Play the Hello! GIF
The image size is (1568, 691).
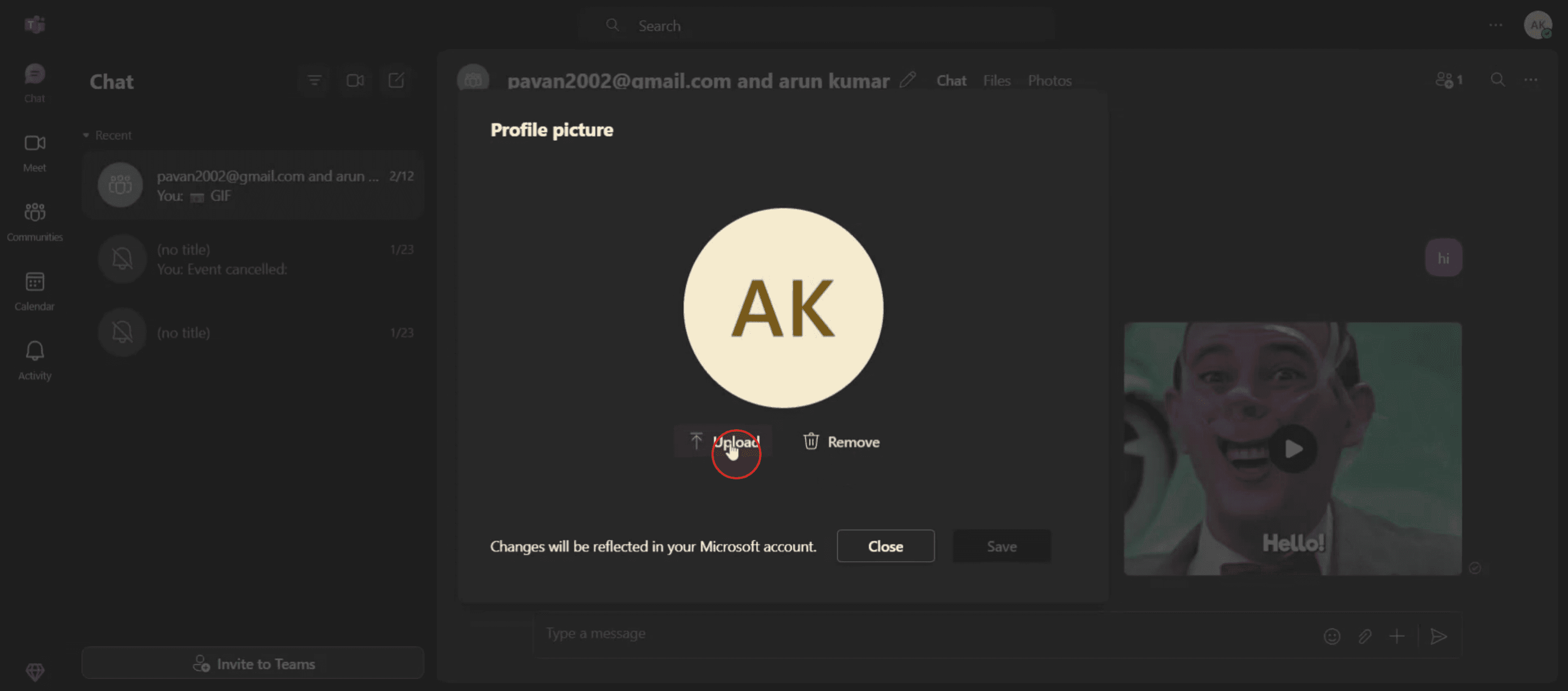tap(1293, 450)
